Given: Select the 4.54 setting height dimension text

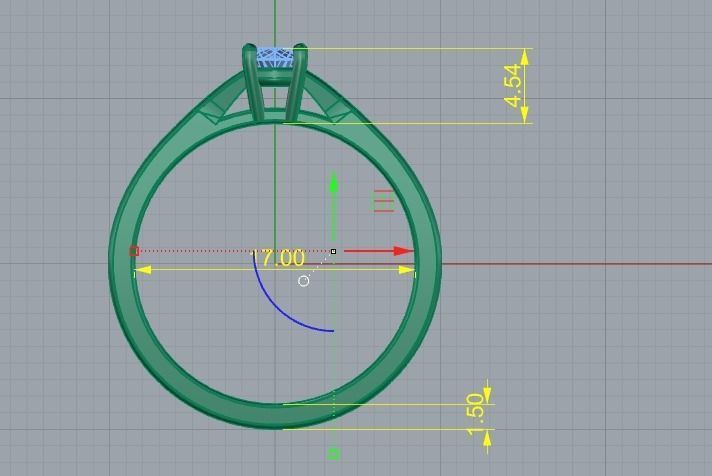Looking at the screenshot, I should tap(513, 86).
